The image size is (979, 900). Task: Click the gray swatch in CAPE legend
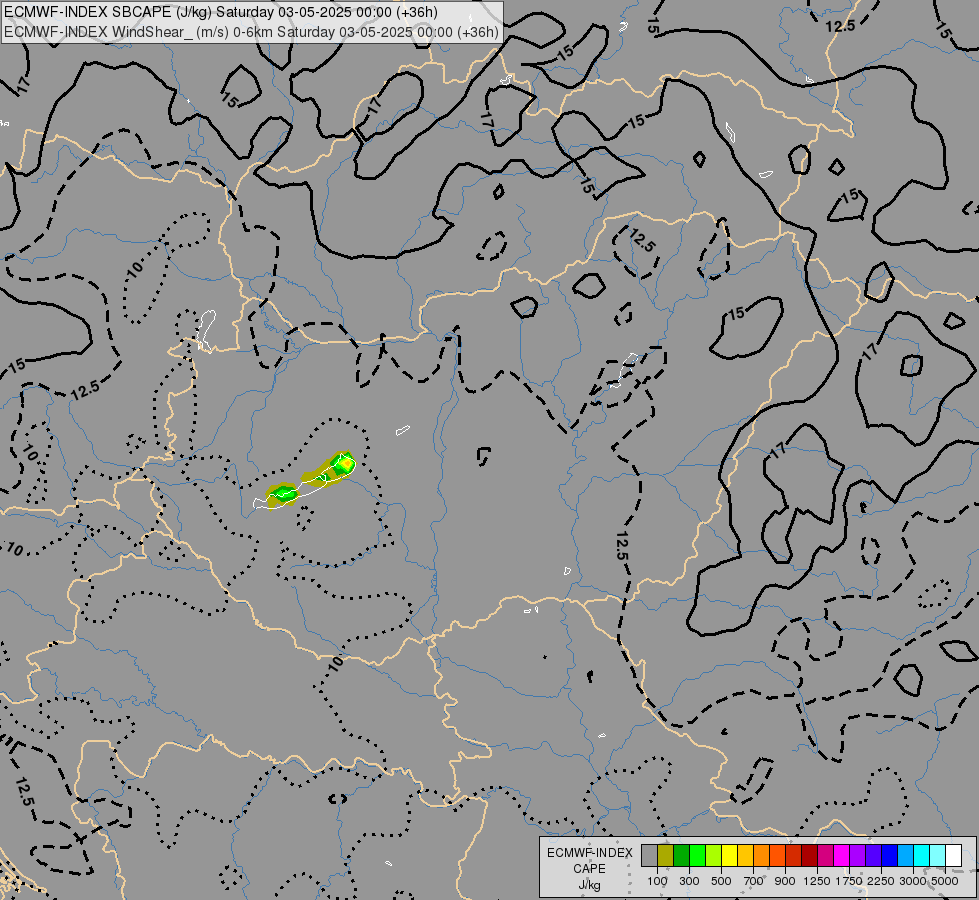click(649, 856)
